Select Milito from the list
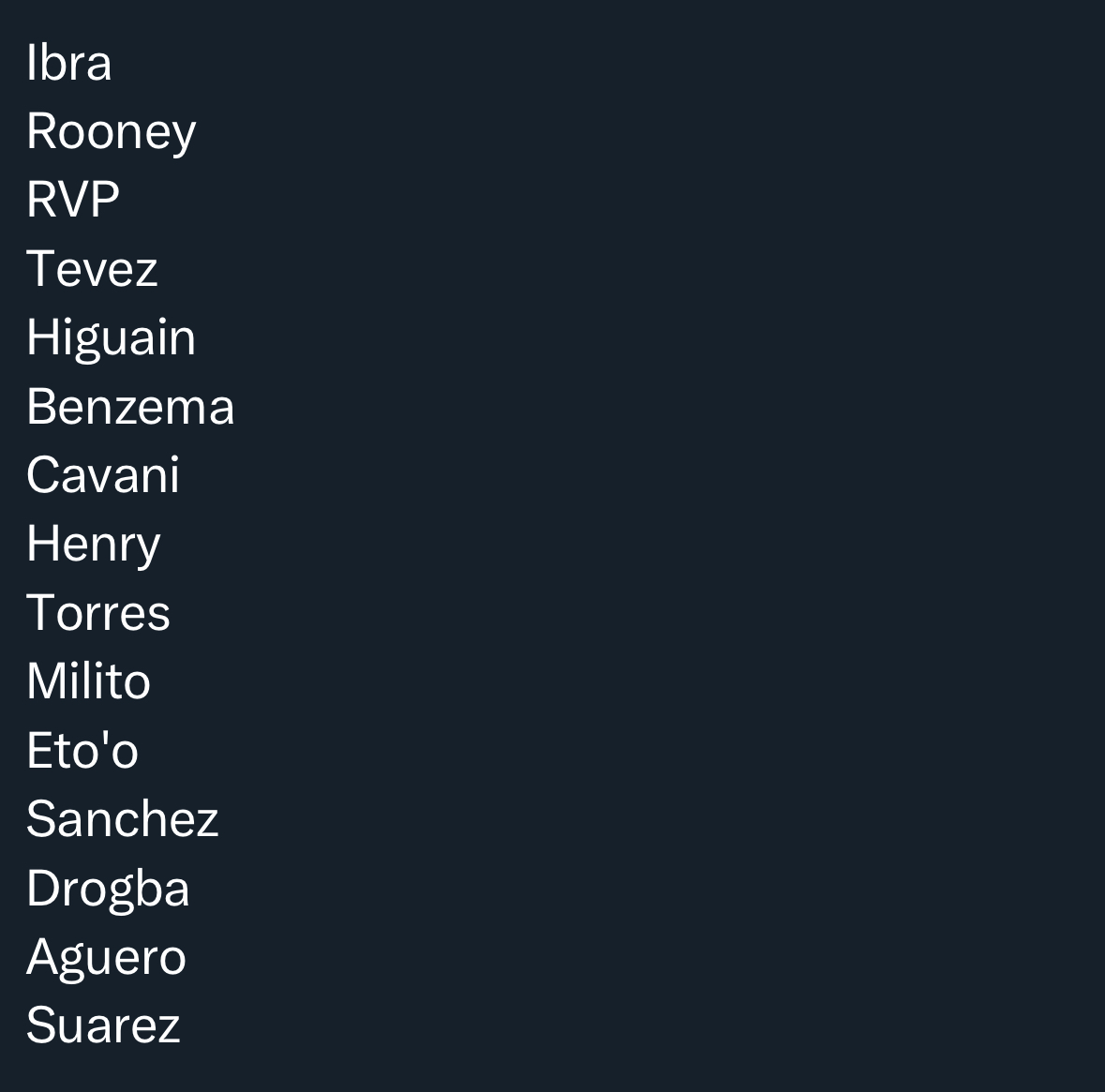This screenshot has width=1105, height=1092. 89,681
